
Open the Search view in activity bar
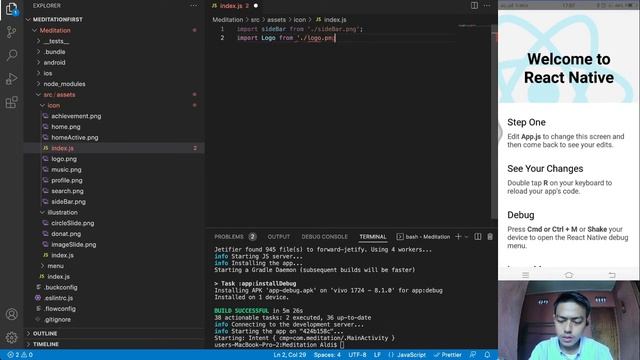coord(11,55)
